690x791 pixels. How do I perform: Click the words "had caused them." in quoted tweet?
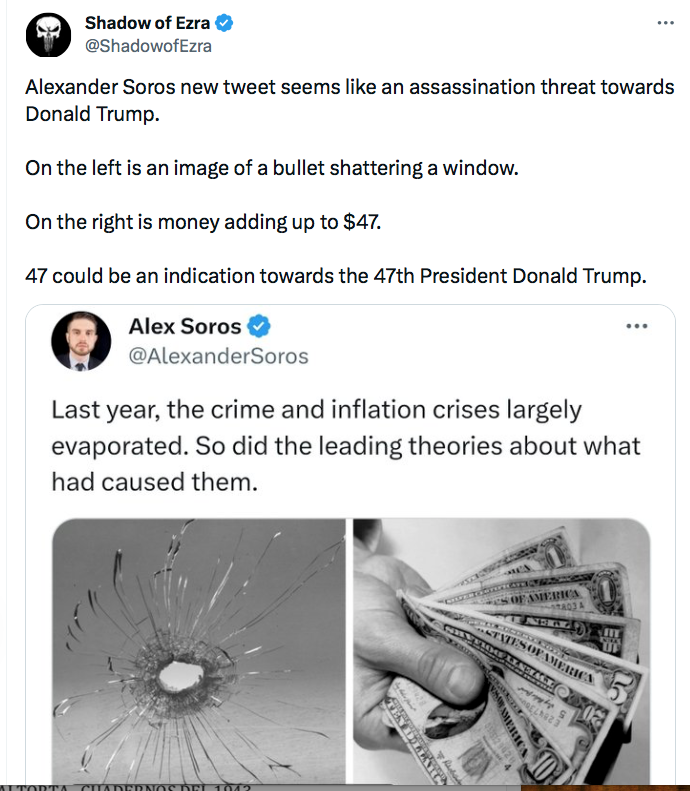coord(155,482)
